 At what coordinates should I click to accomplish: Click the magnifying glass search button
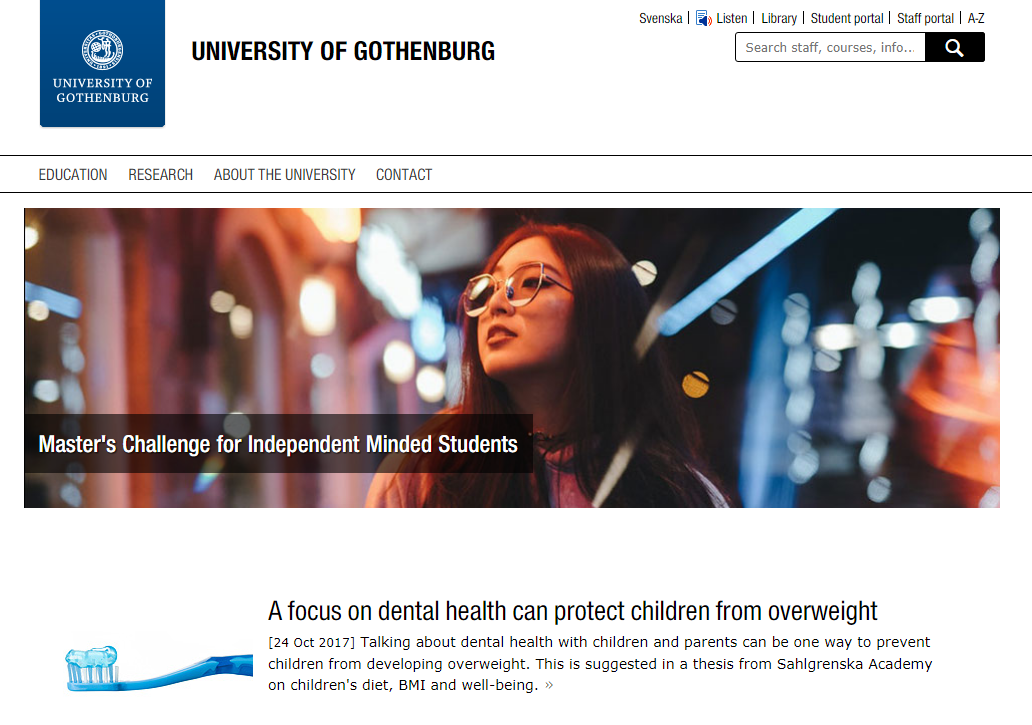pos(954,47)
